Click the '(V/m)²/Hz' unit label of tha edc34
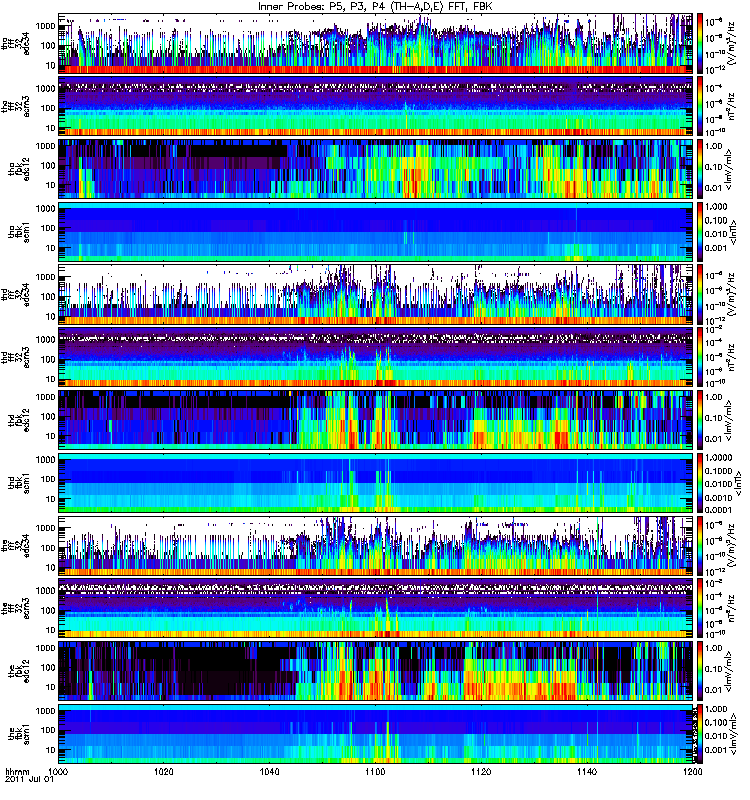Image resolution: width=750 pixels, height=800 pixels. (731, 43)
